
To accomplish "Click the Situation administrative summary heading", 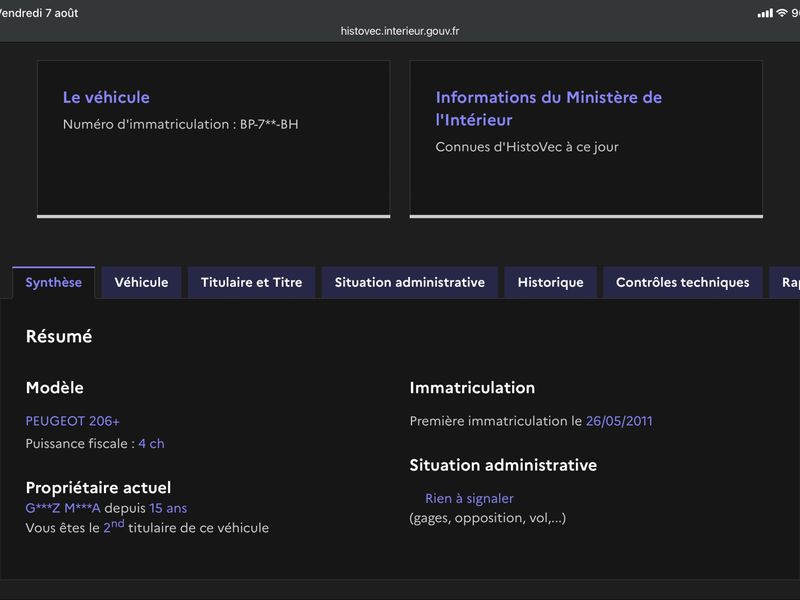I will click(x=503, y=465).
